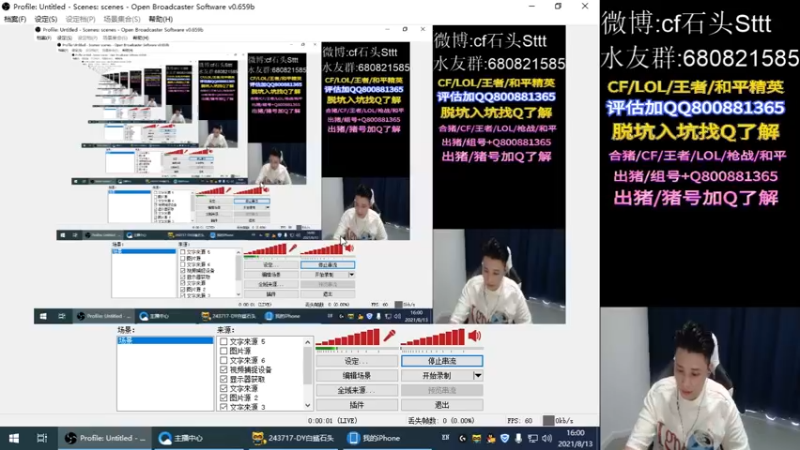This screenshot has width=800, height=450.
Task: Click the microphone tray icon
Action: [x=518, y=438]
